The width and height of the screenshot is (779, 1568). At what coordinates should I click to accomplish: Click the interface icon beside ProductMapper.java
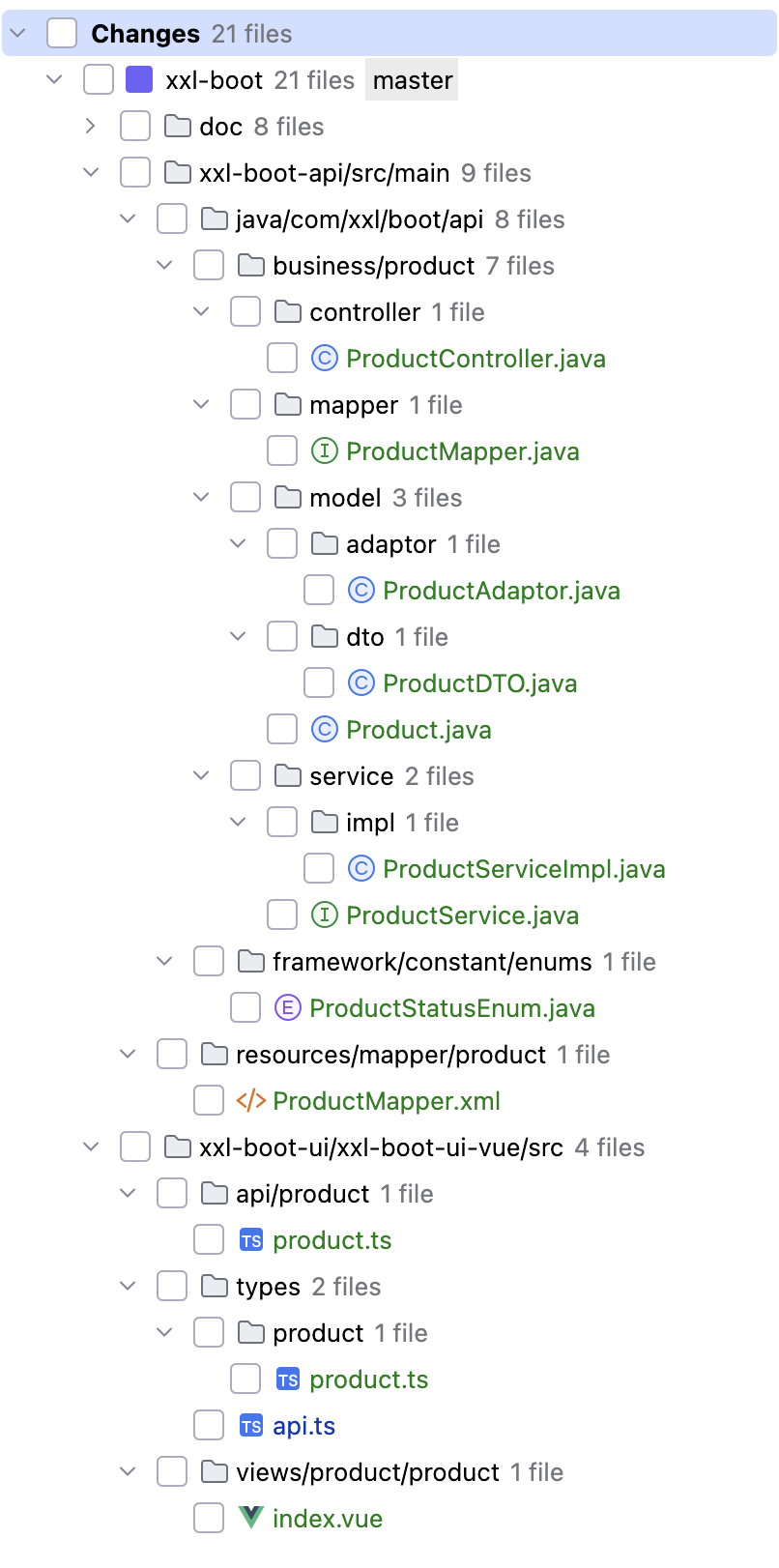pyautogui.click(x=325, y=451)
